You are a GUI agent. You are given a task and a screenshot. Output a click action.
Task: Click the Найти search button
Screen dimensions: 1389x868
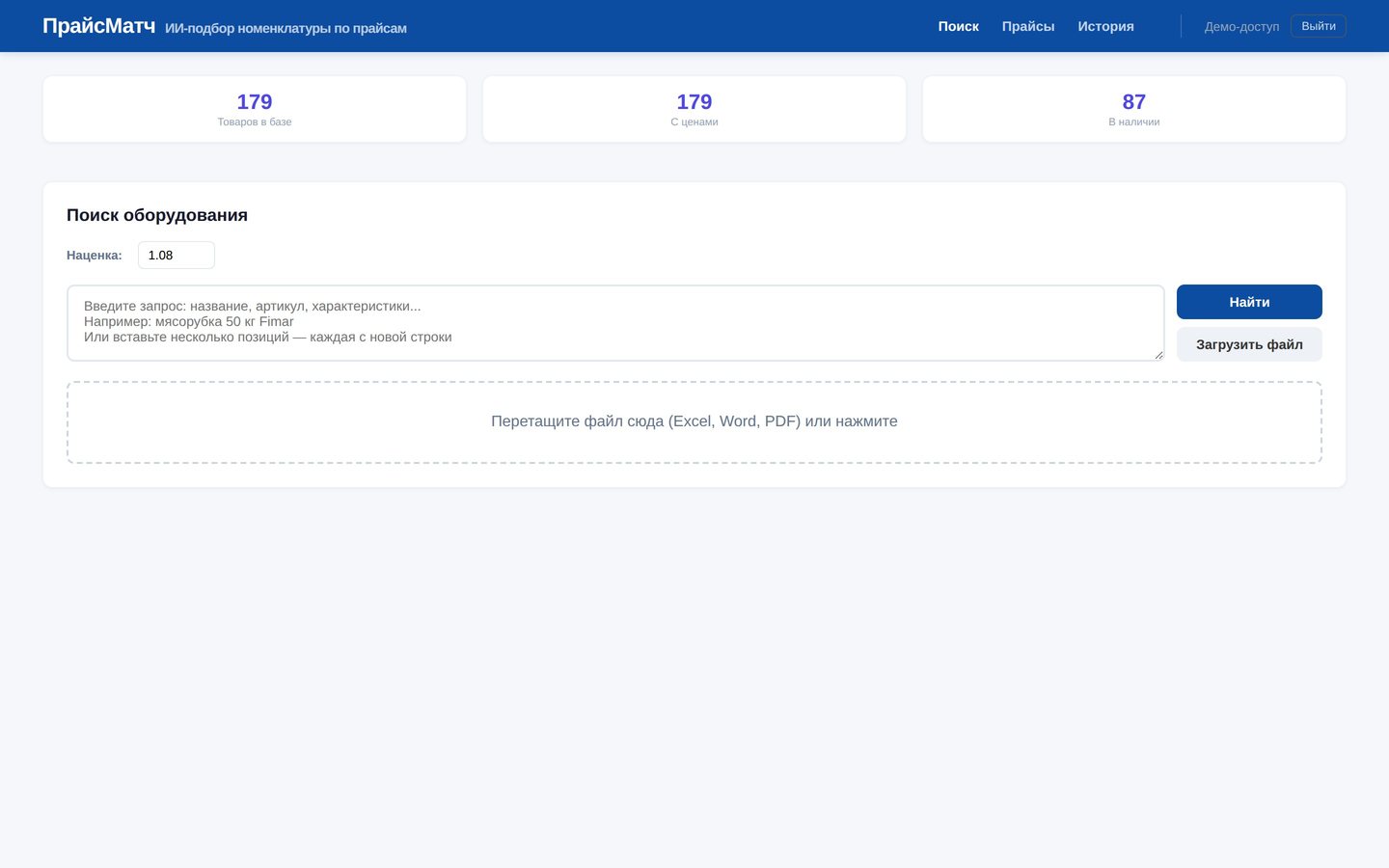point(1249,302)
